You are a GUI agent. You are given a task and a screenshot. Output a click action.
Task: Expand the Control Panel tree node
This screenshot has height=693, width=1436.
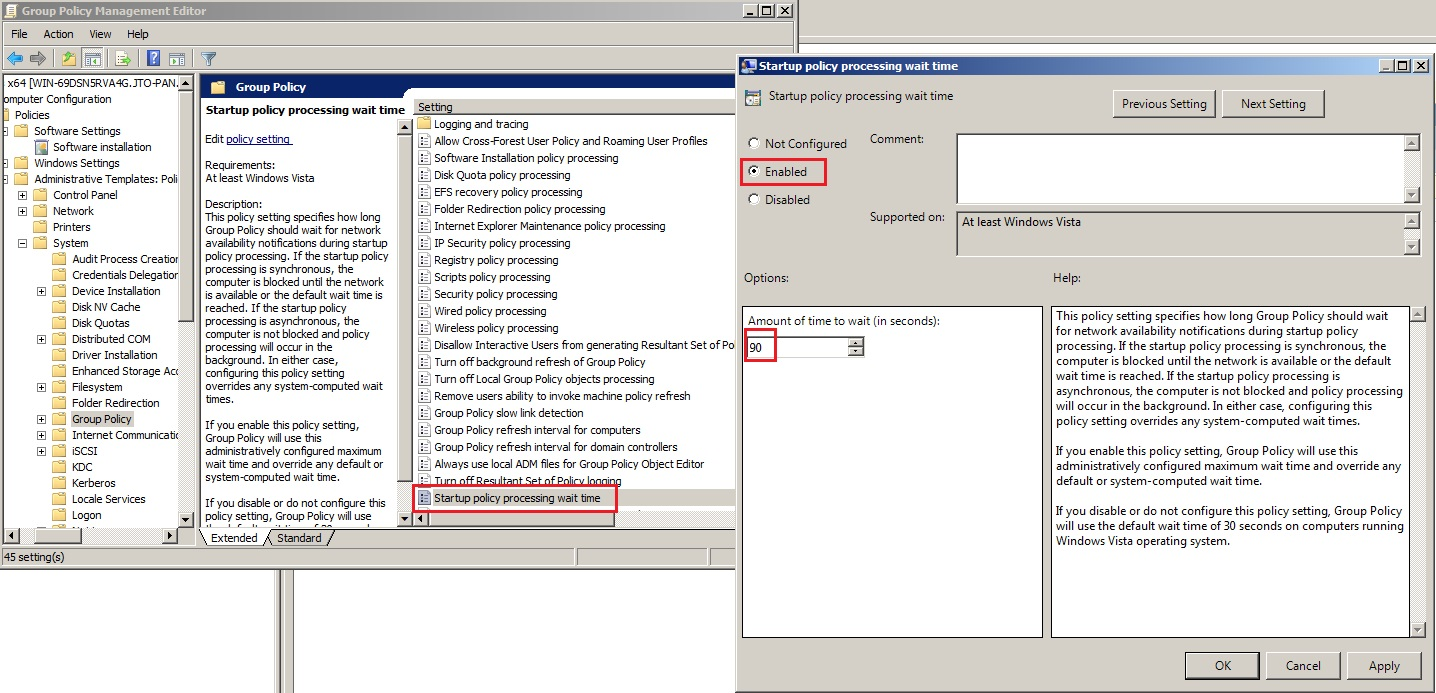[x=22, y=195]
